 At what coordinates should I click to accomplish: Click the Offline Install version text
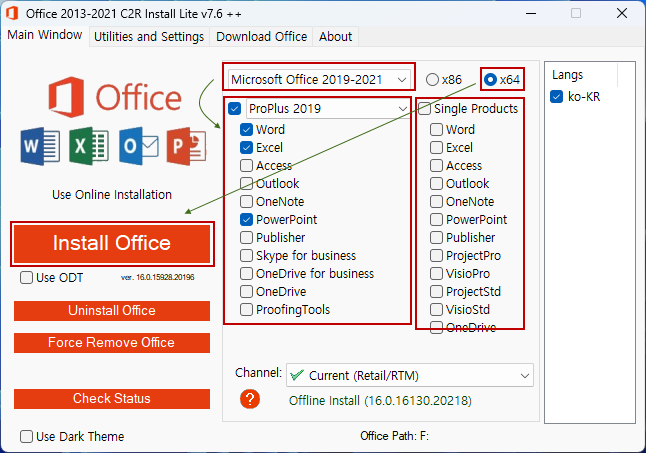point(380,401)
